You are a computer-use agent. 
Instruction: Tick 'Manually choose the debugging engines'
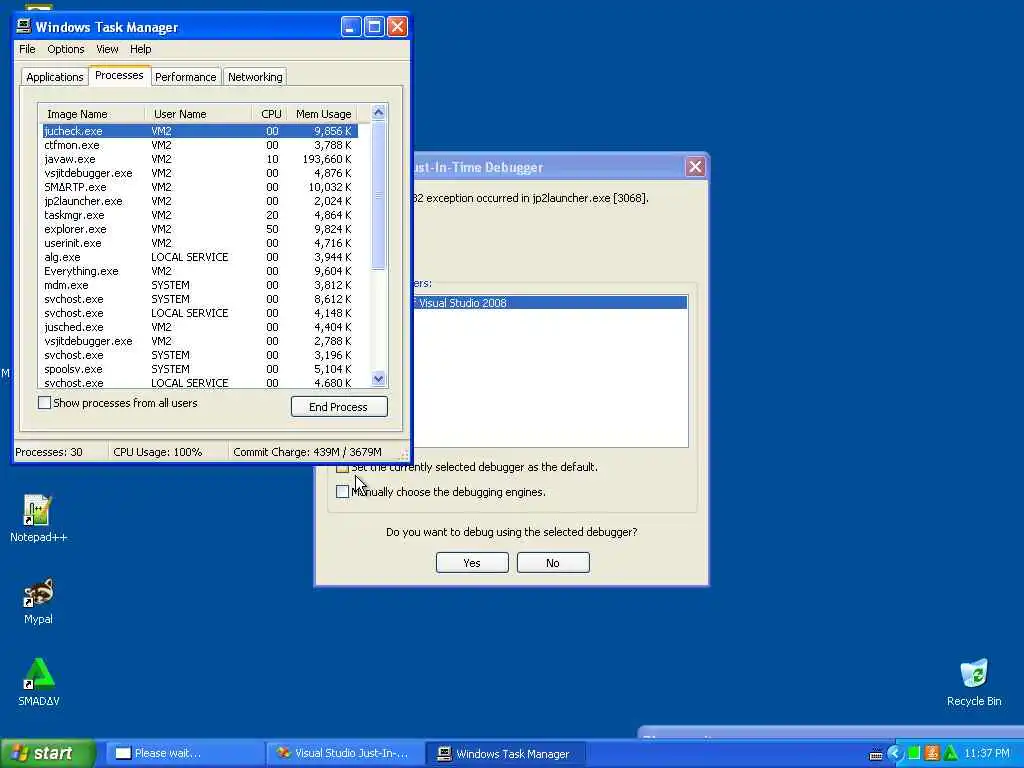342,491
